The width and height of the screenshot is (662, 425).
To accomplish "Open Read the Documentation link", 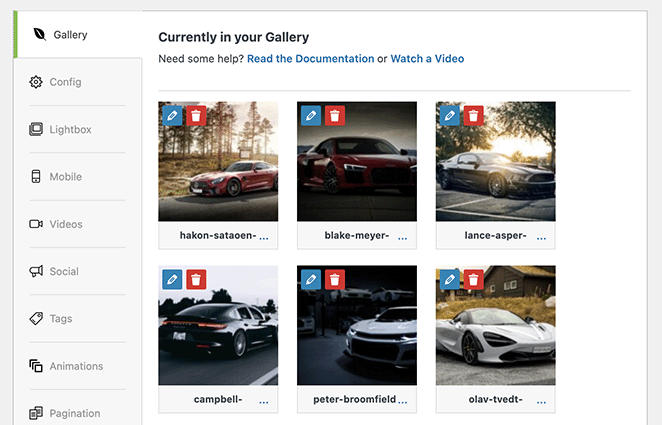I will coord(310,59).
